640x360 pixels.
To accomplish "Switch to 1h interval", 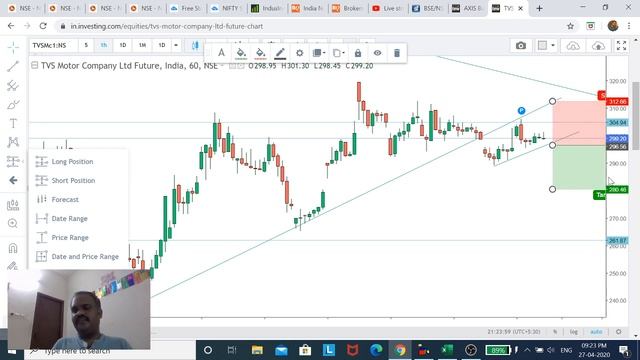I will 104,45.
